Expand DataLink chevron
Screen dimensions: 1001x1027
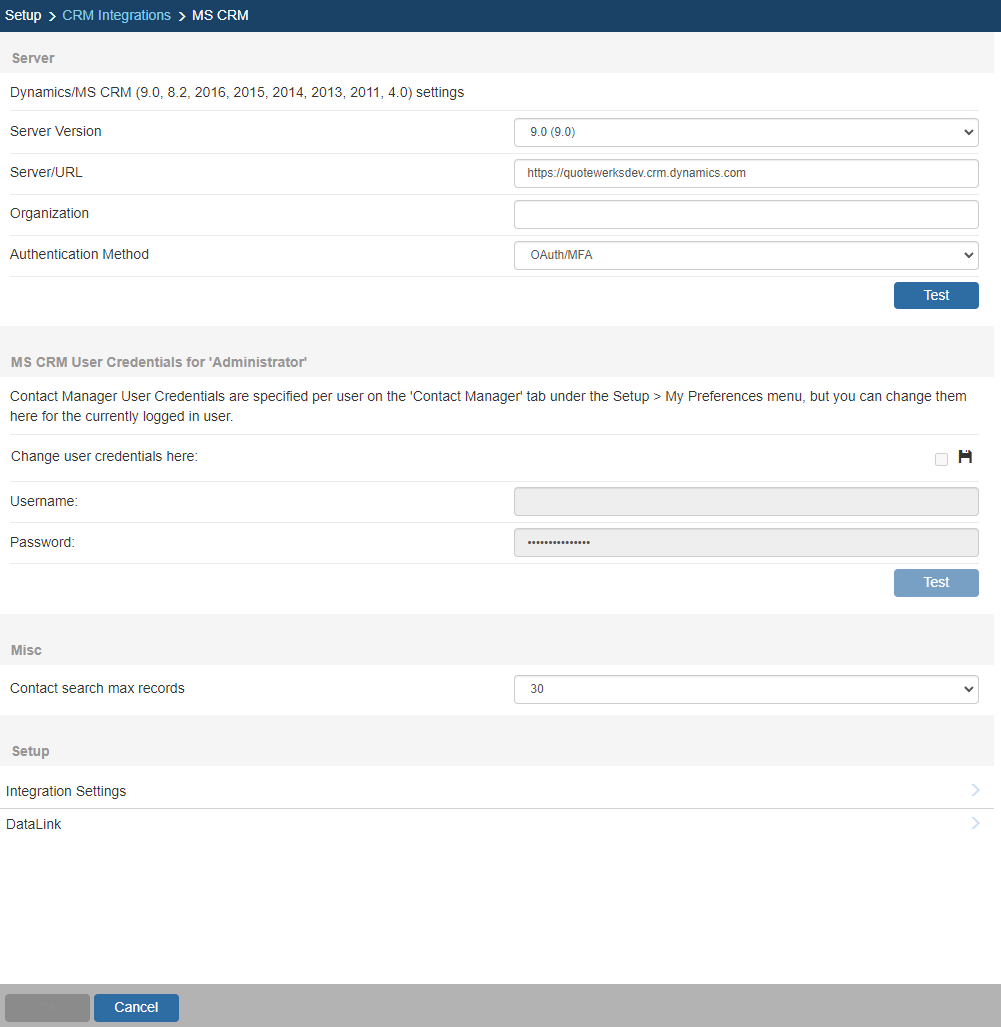(975, 823)
